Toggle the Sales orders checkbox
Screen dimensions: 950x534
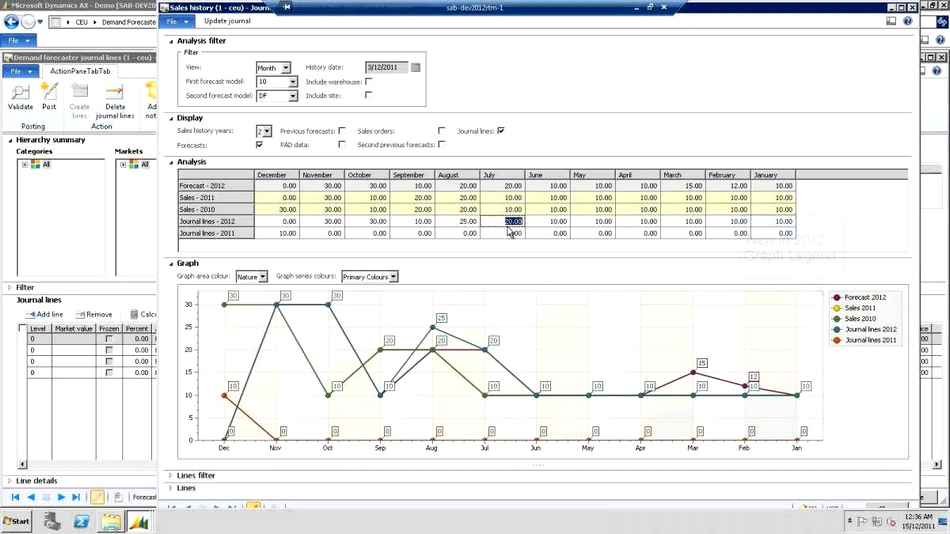click(x=442, y=130)
